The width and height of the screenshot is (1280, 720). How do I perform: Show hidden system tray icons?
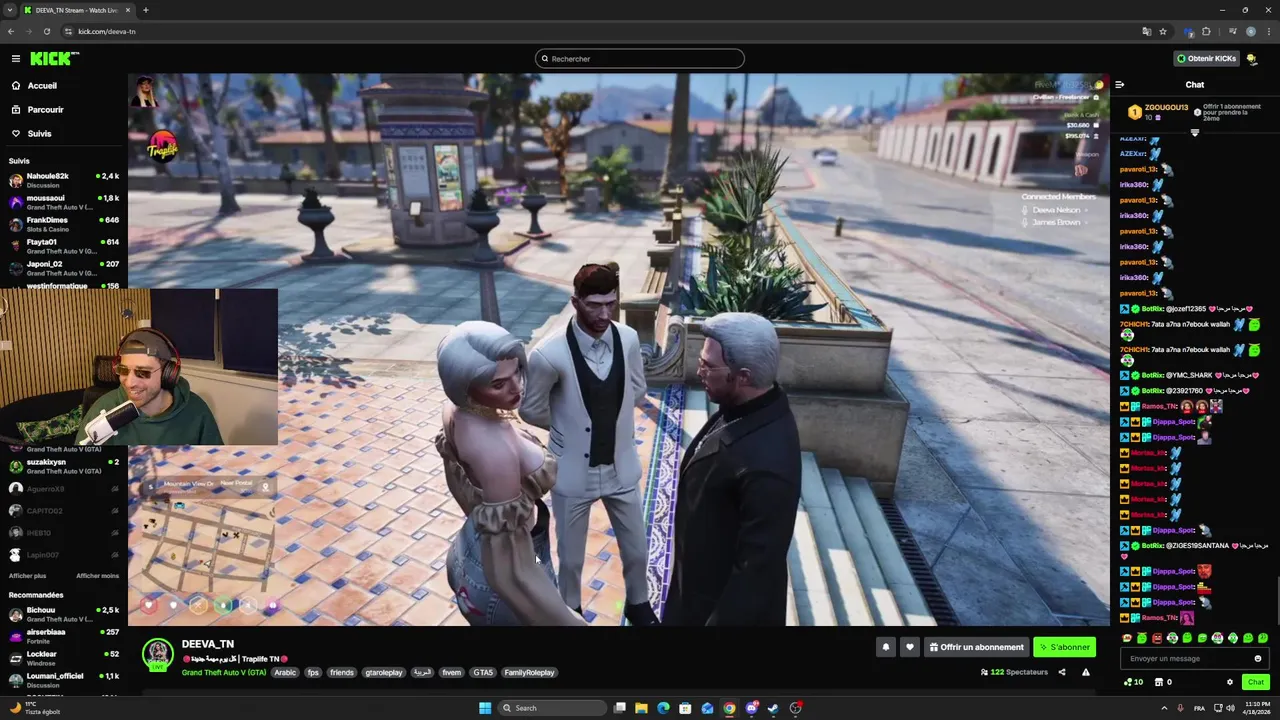(x=1163, y=708)
